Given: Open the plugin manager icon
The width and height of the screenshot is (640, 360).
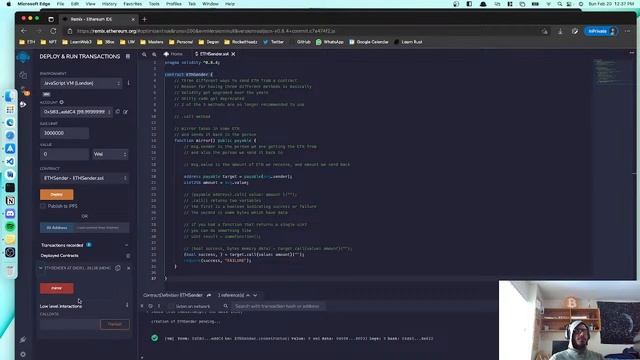Looking at the screenshot, I should coord(23,340).
